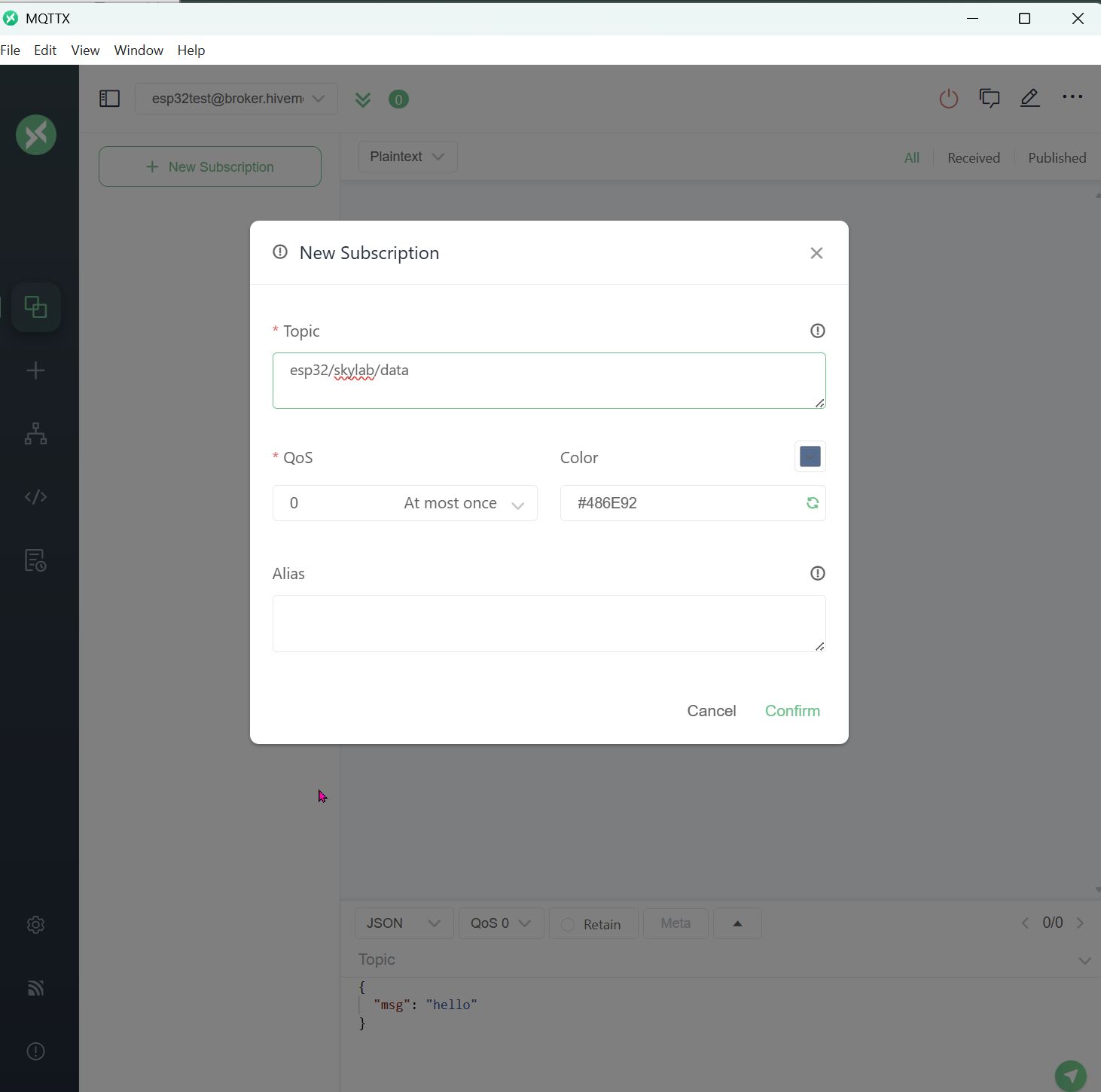Open the QoS 0 publish dropdown
Image resolution: width=1101 pixels, height=1092 pixels.
coord(502,923)
